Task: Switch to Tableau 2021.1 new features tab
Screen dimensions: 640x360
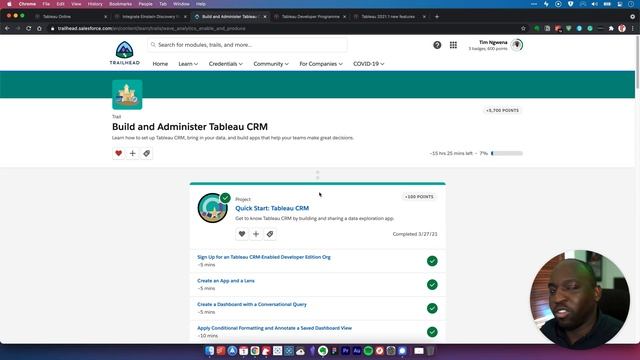Action: tap(388, 16)
